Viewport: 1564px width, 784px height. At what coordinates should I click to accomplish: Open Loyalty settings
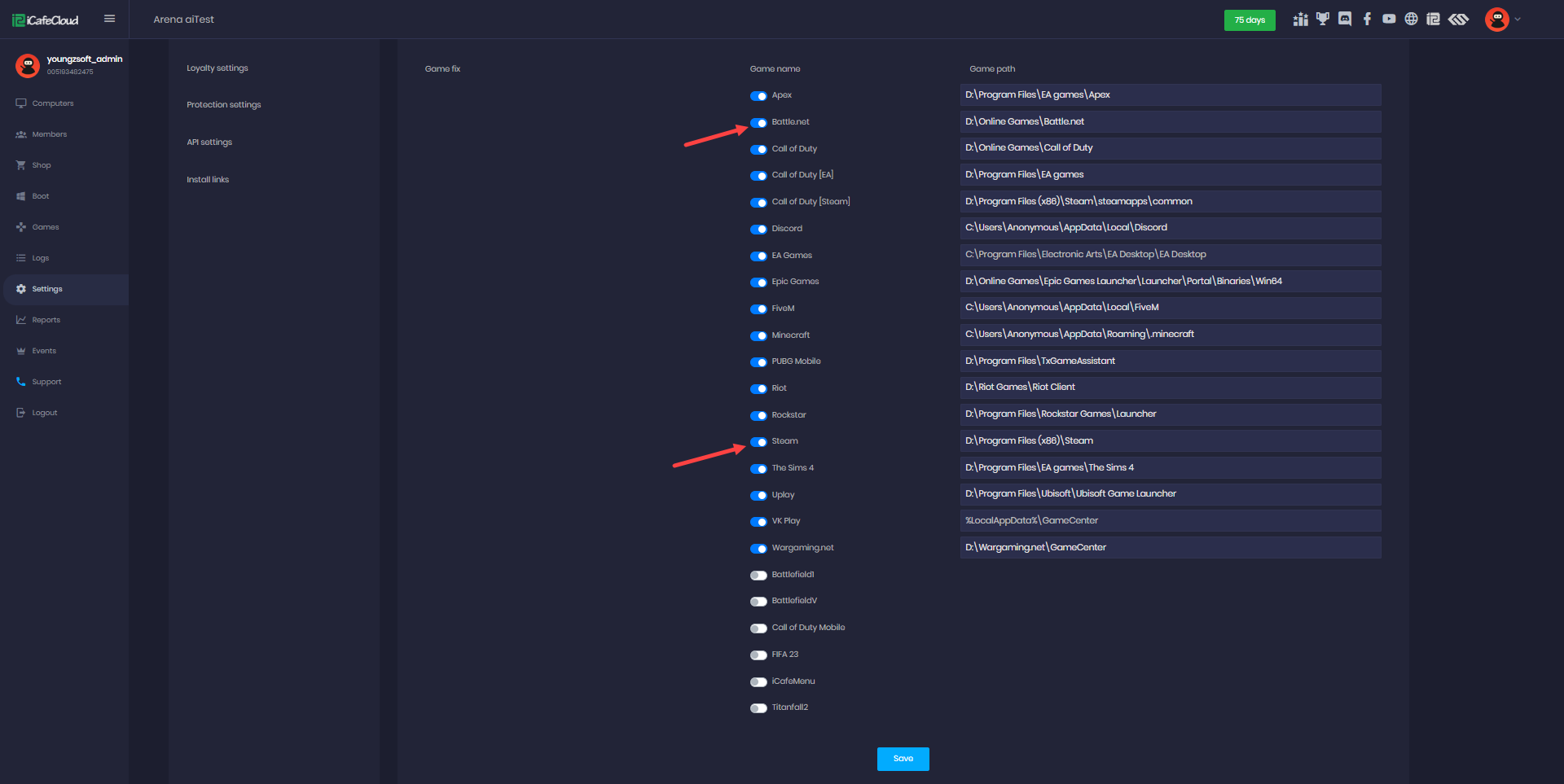pyautogui.click(x=217, y=68)
